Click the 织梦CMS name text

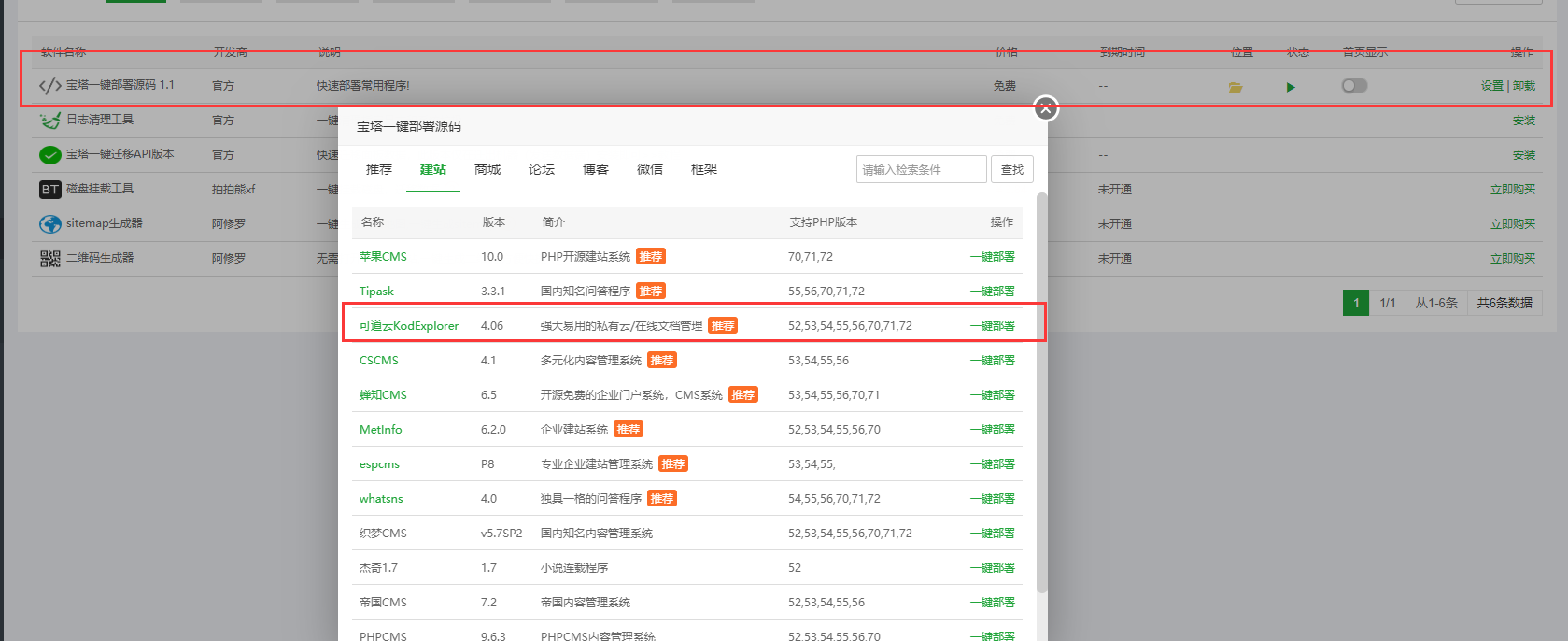tap(383, 534)
